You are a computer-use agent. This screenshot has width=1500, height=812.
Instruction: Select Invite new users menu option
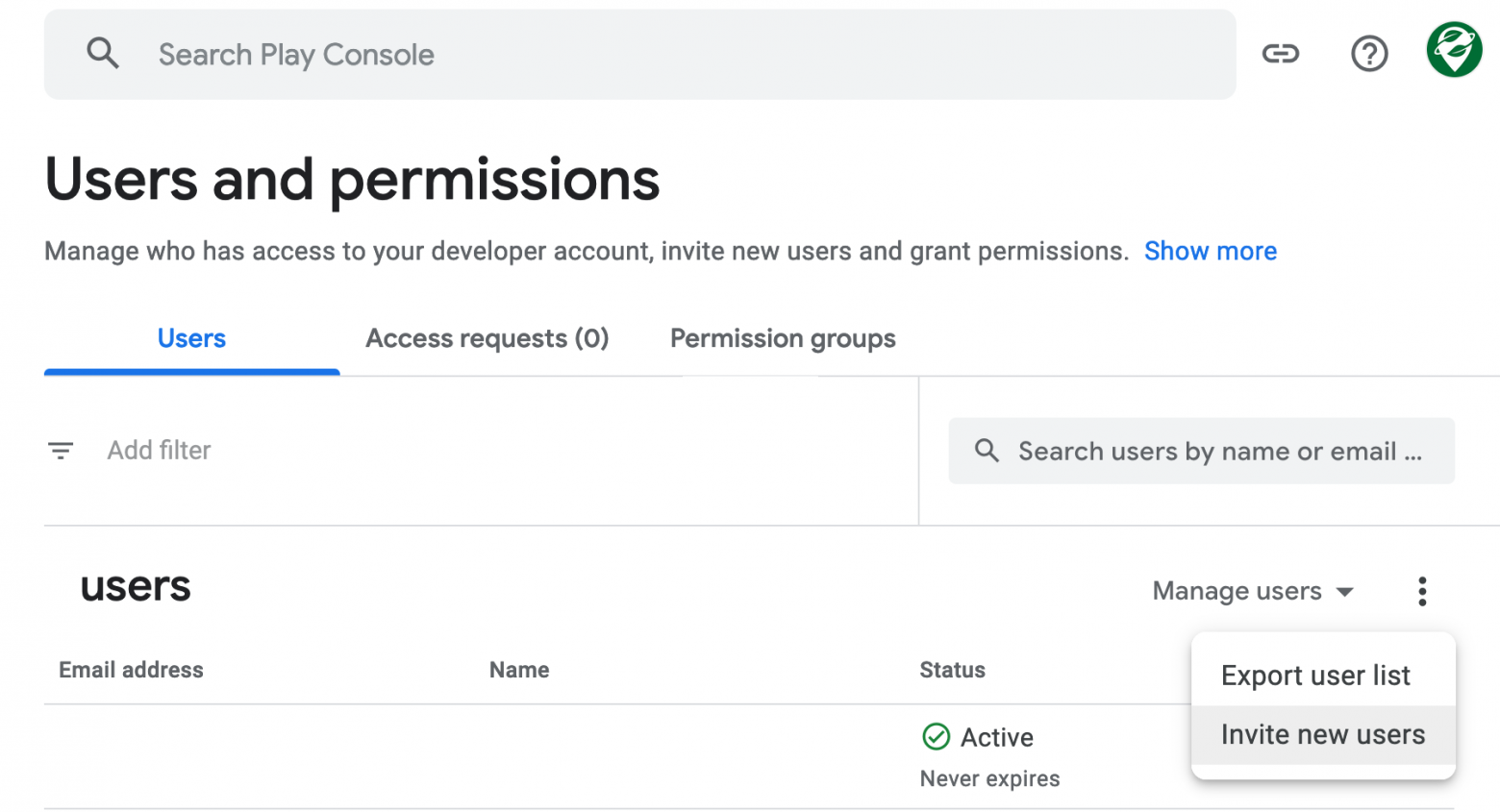(x=1323, y=735)
